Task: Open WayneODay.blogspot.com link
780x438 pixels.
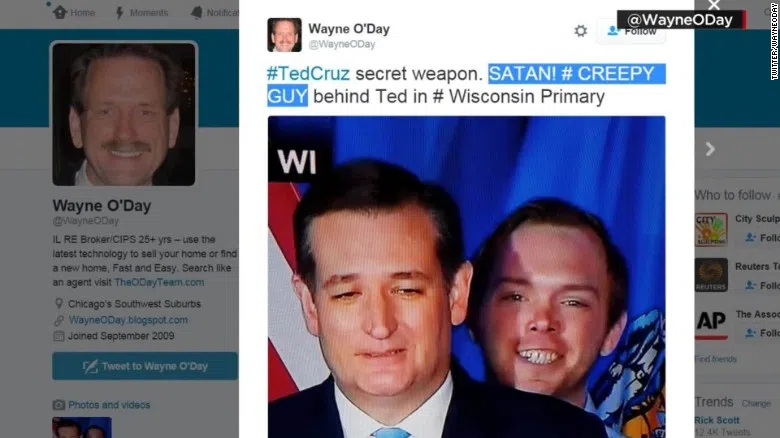Action: pos(128,320)
